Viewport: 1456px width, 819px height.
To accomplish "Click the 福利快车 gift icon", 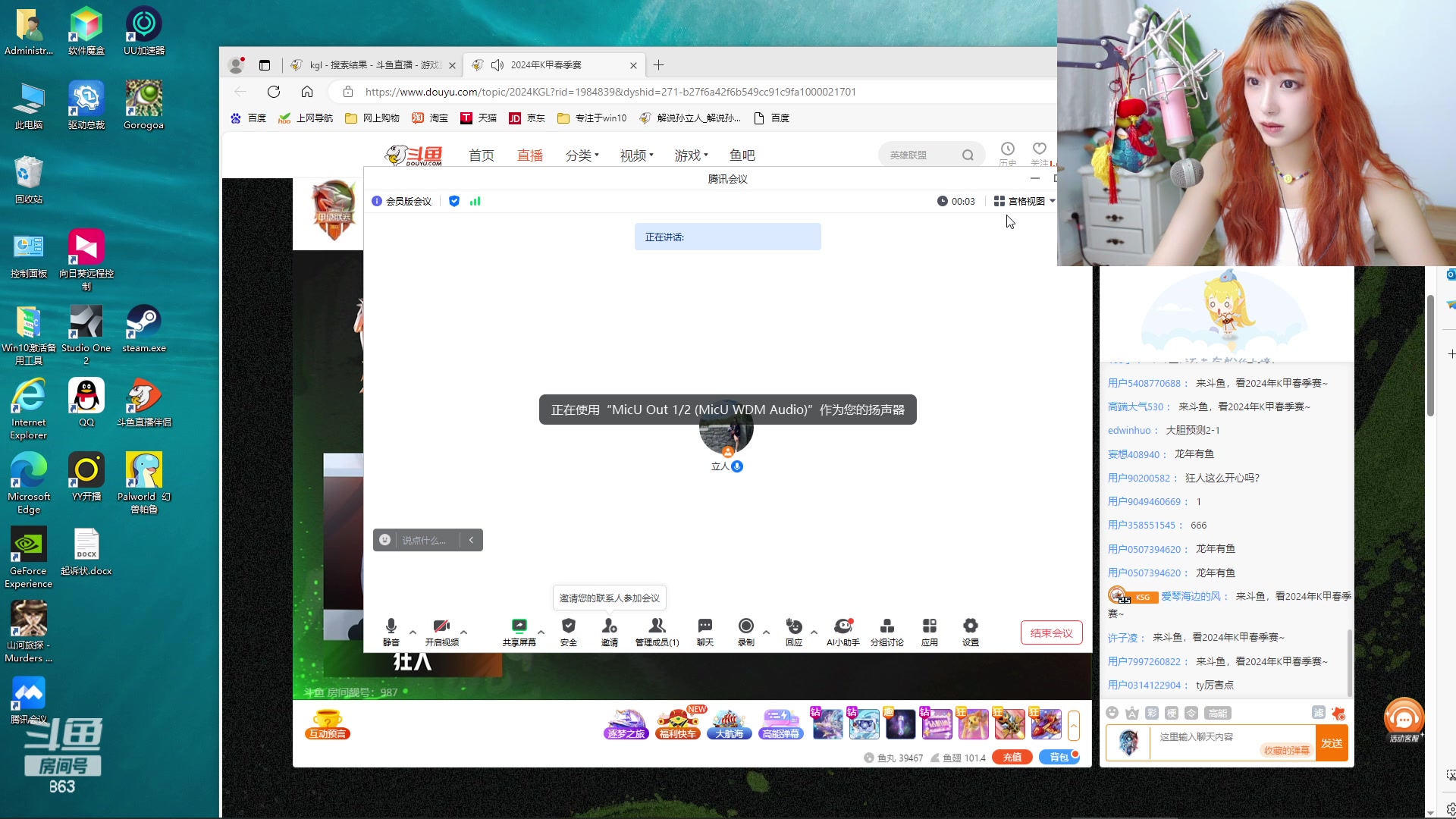I will point(678,725).
